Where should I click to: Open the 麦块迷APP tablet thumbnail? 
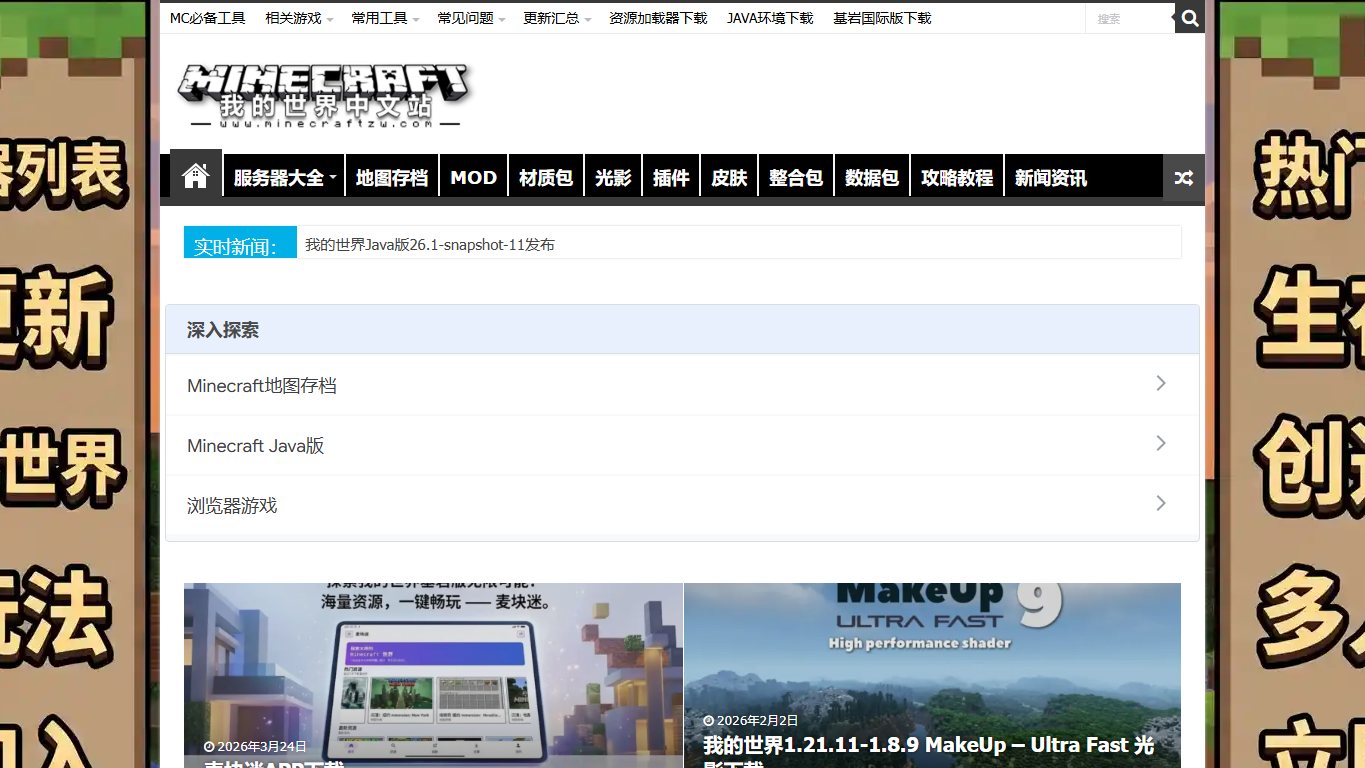(x=433, y=675)
